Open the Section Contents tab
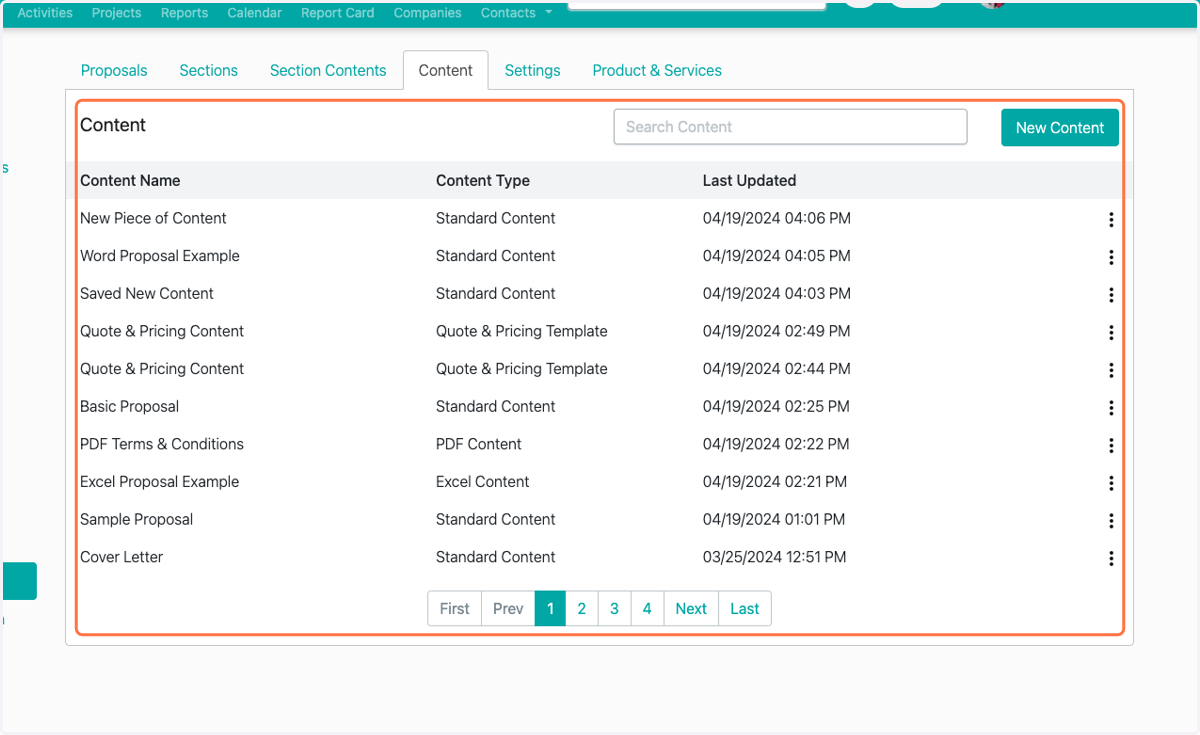The height and width of the screenshot is (735, 1200). (x=328, y=70)
